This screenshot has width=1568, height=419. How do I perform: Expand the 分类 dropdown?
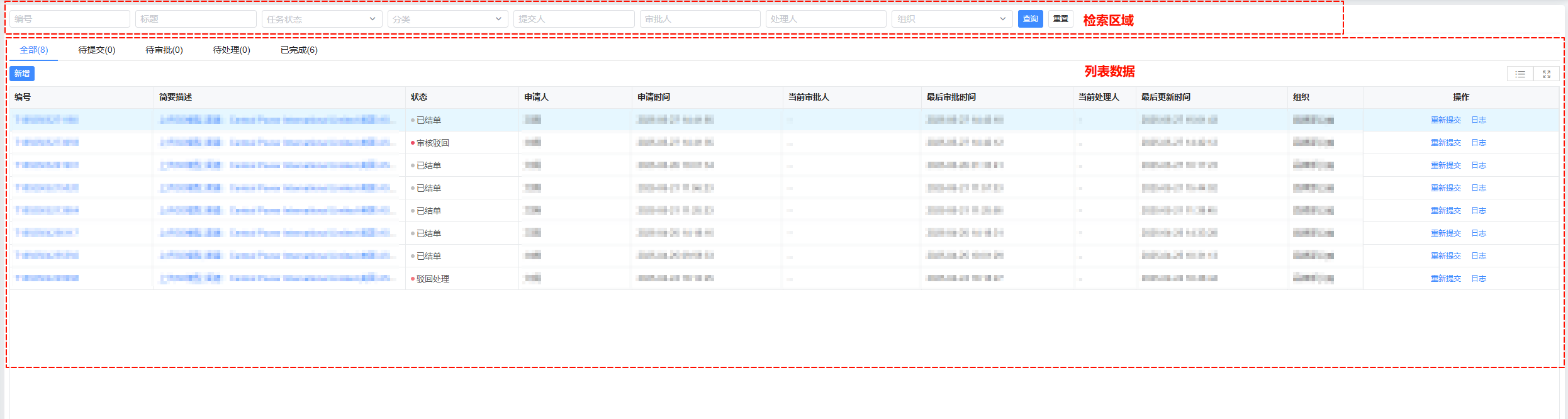(447, 19)
